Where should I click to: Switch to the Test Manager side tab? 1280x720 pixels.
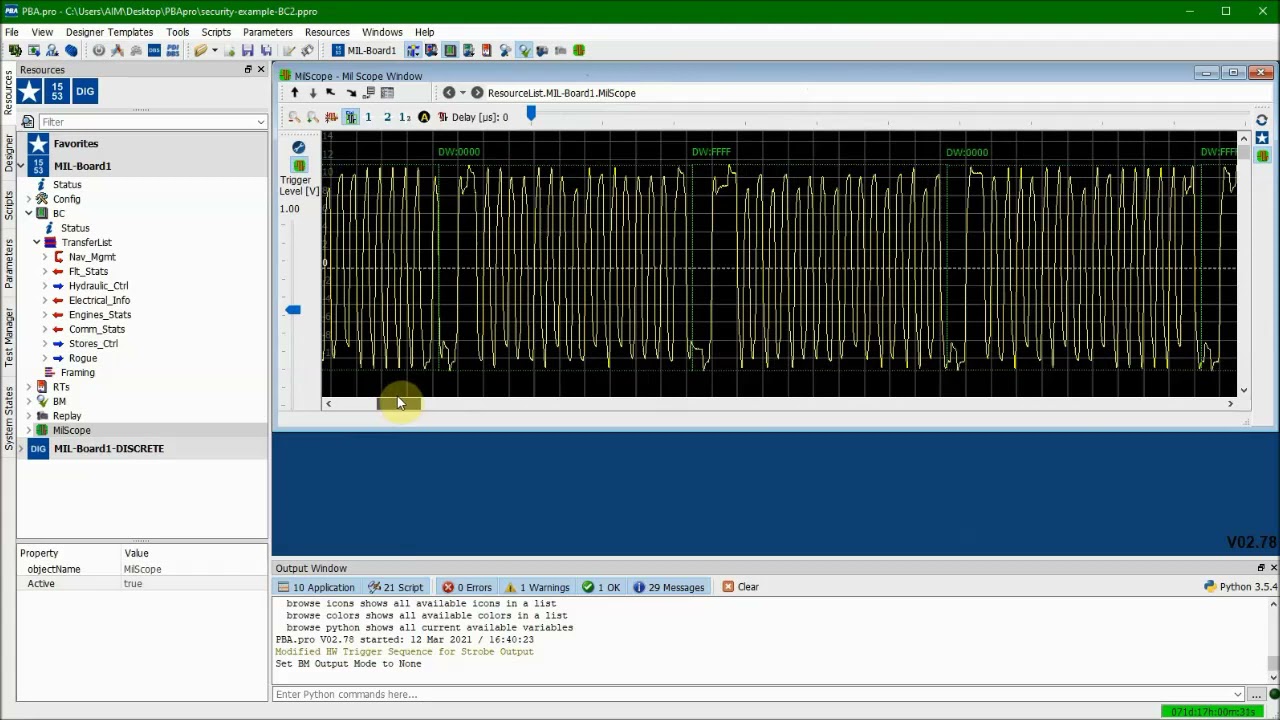[x=8, y=338]
